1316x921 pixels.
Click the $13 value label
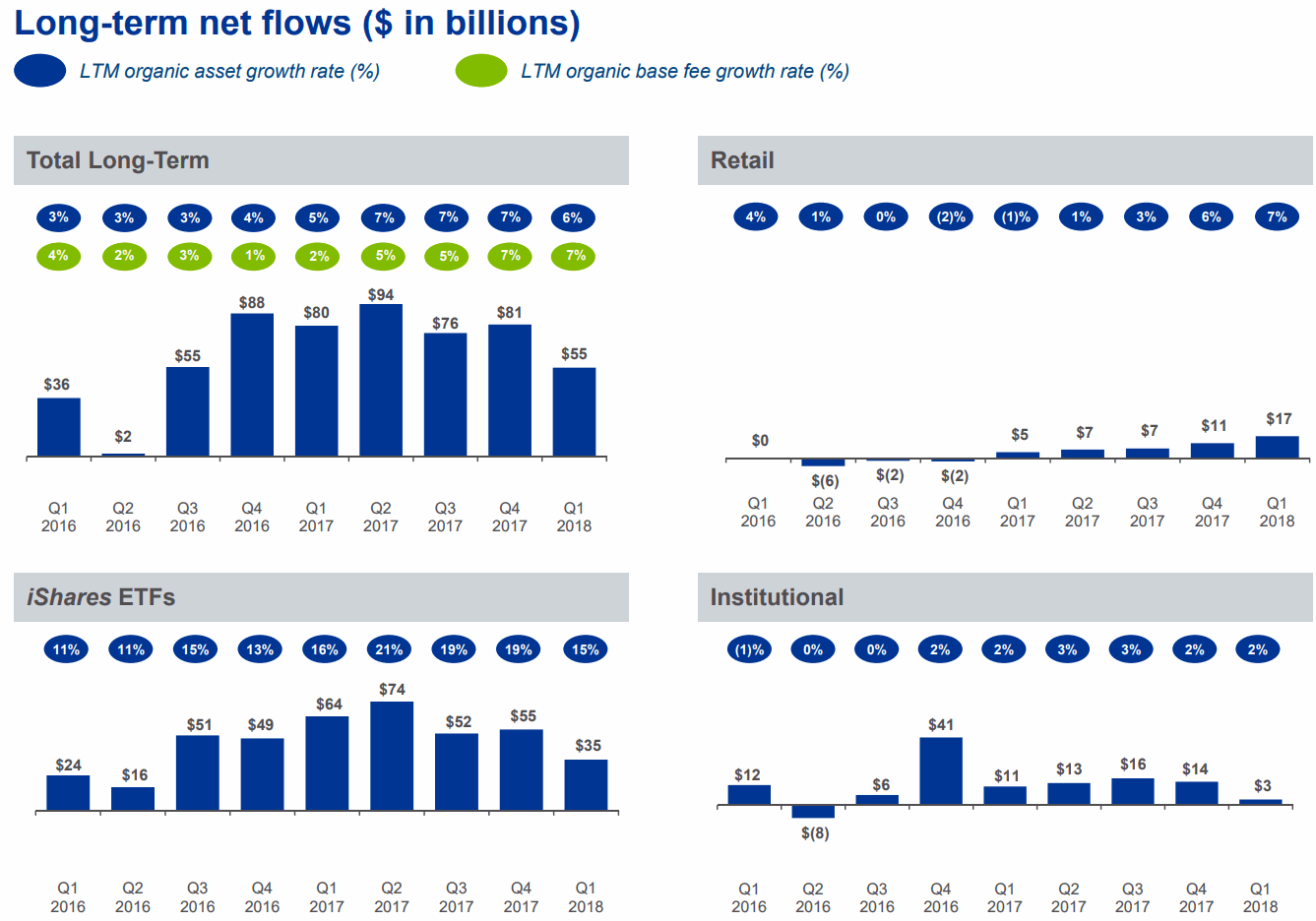[x=1069, y=769]
